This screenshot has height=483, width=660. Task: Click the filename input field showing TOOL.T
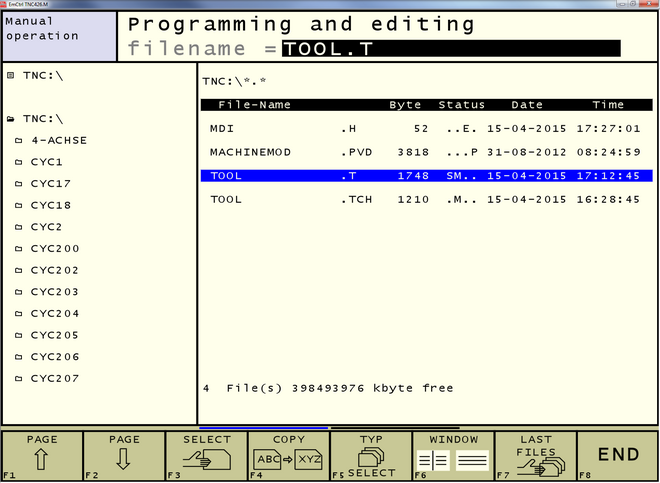[x=450, y=48]
